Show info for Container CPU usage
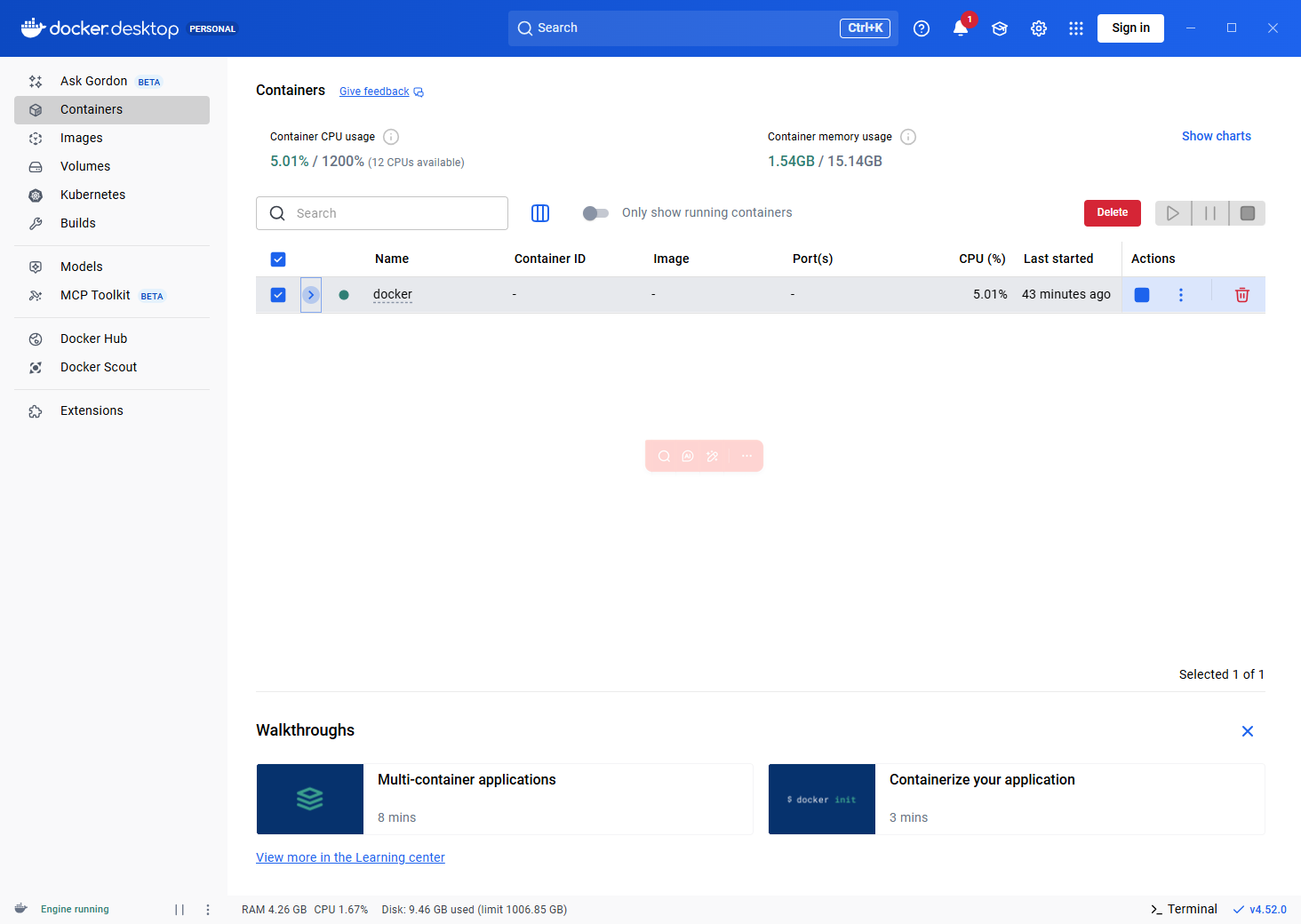Viewport: 1301px width, 924px height. [391, 137]
